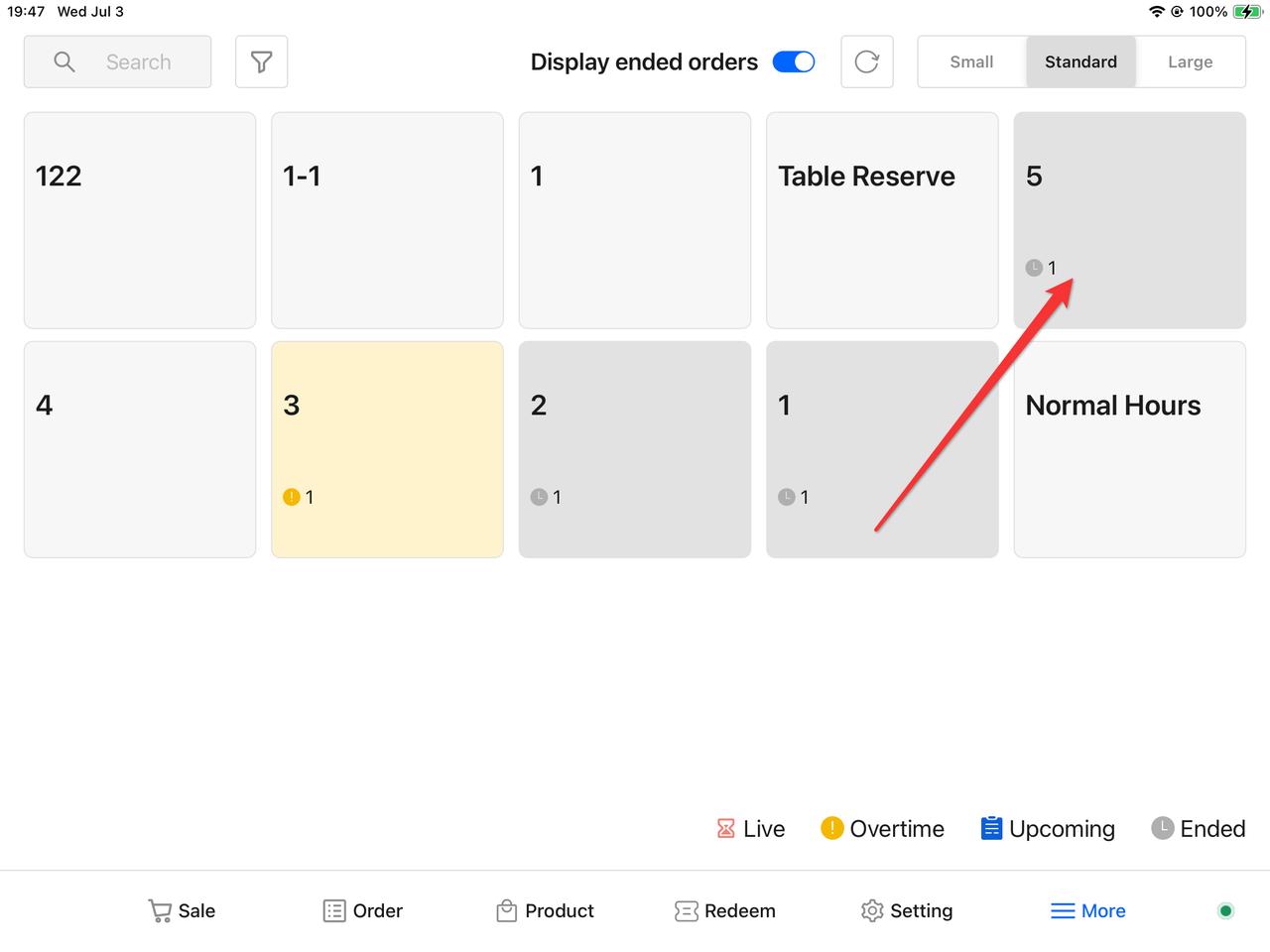Tap the ended clock icon on table 5
Screen dimensions: 1270x952
pos(1034,268)
